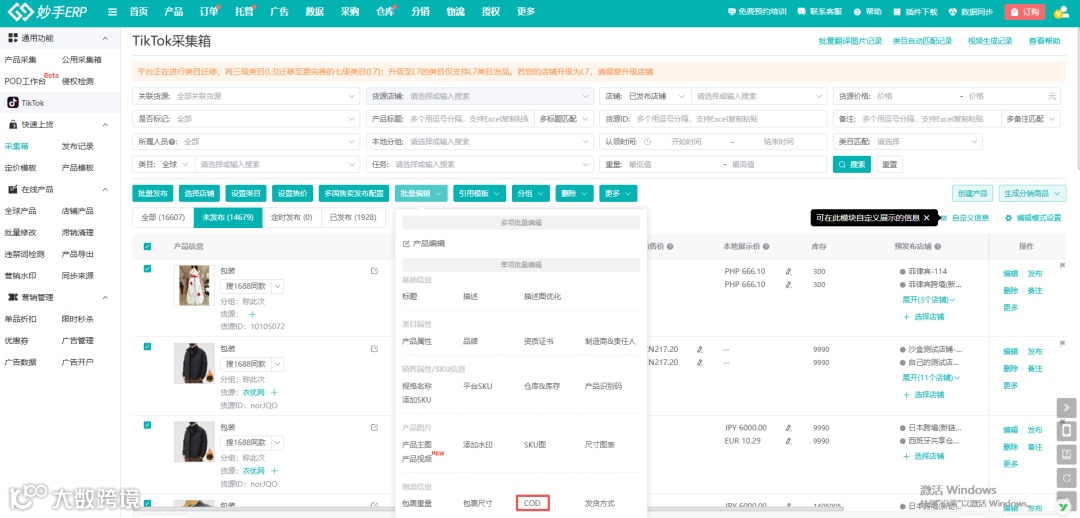Open the 多标题匹配 dropdown

(x=562, y=119)
